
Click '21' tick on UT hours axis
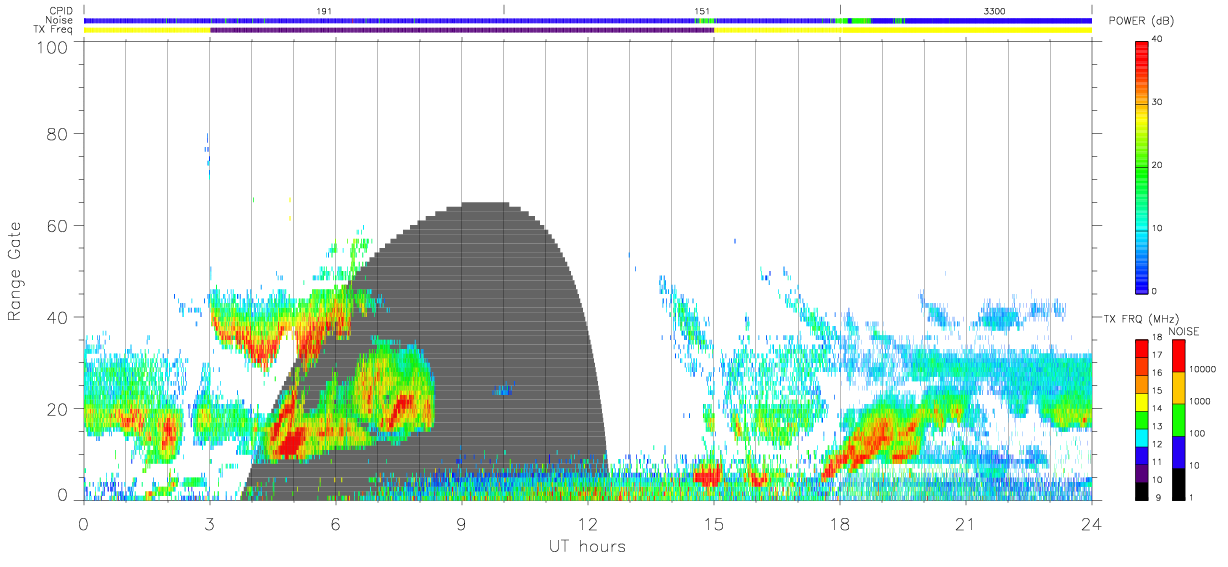click(x=966, y=523)
